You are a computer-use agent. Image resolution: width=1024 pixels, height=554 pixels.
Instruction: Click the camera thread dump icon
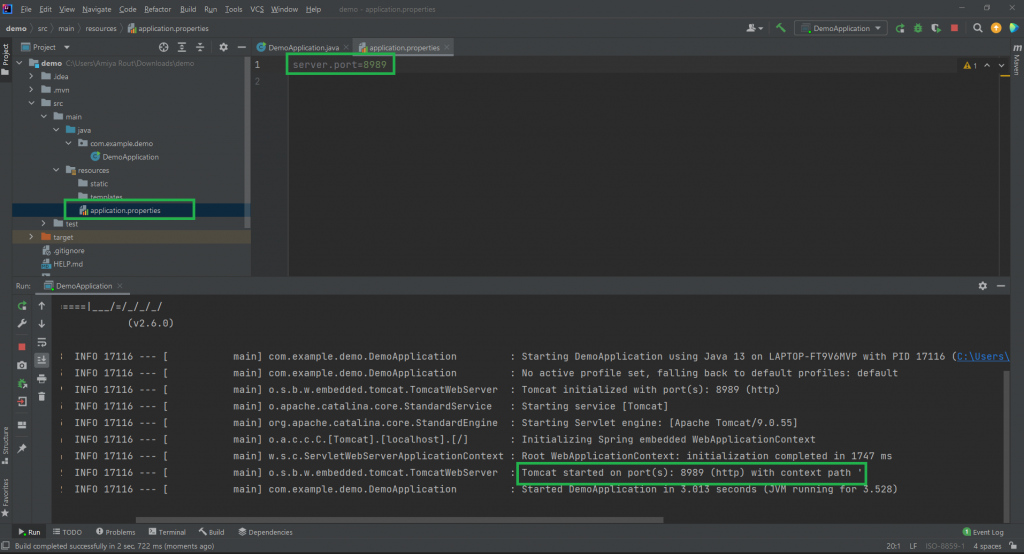[x=22, y=365]
